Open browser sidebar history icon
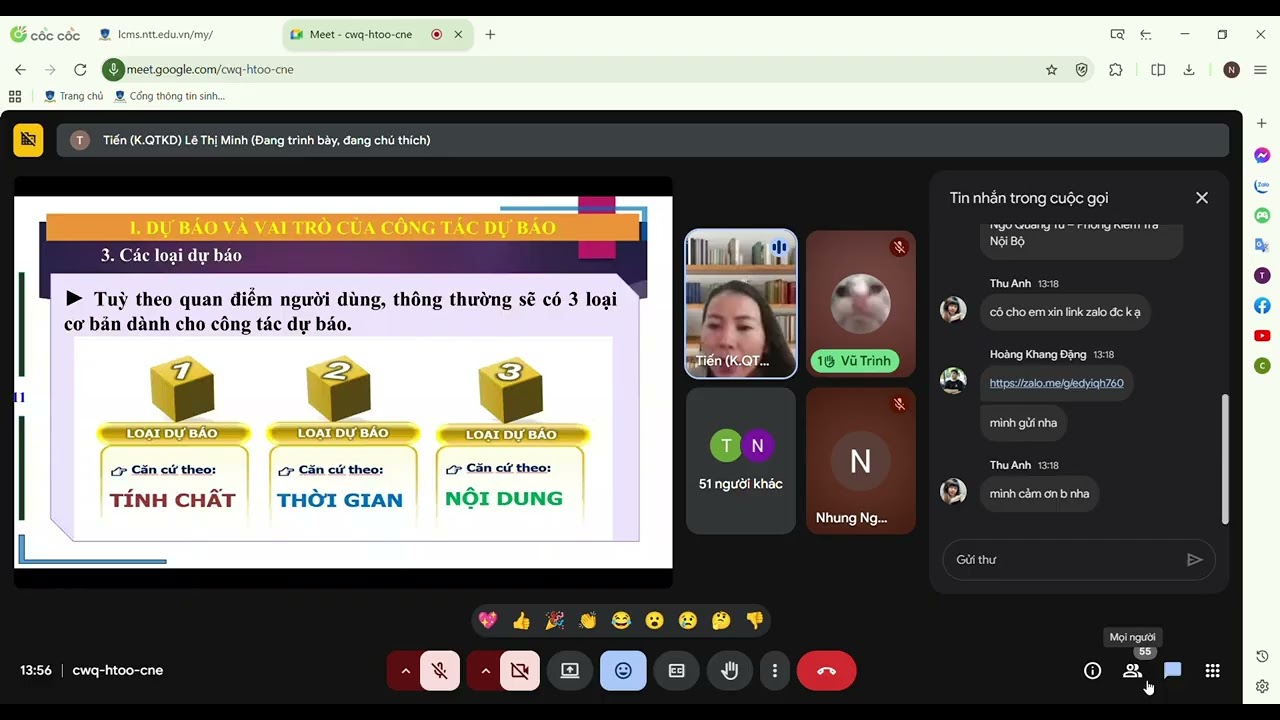Image resolution: width=1280 pixels, height=720 pixels. click(1262, 657)
